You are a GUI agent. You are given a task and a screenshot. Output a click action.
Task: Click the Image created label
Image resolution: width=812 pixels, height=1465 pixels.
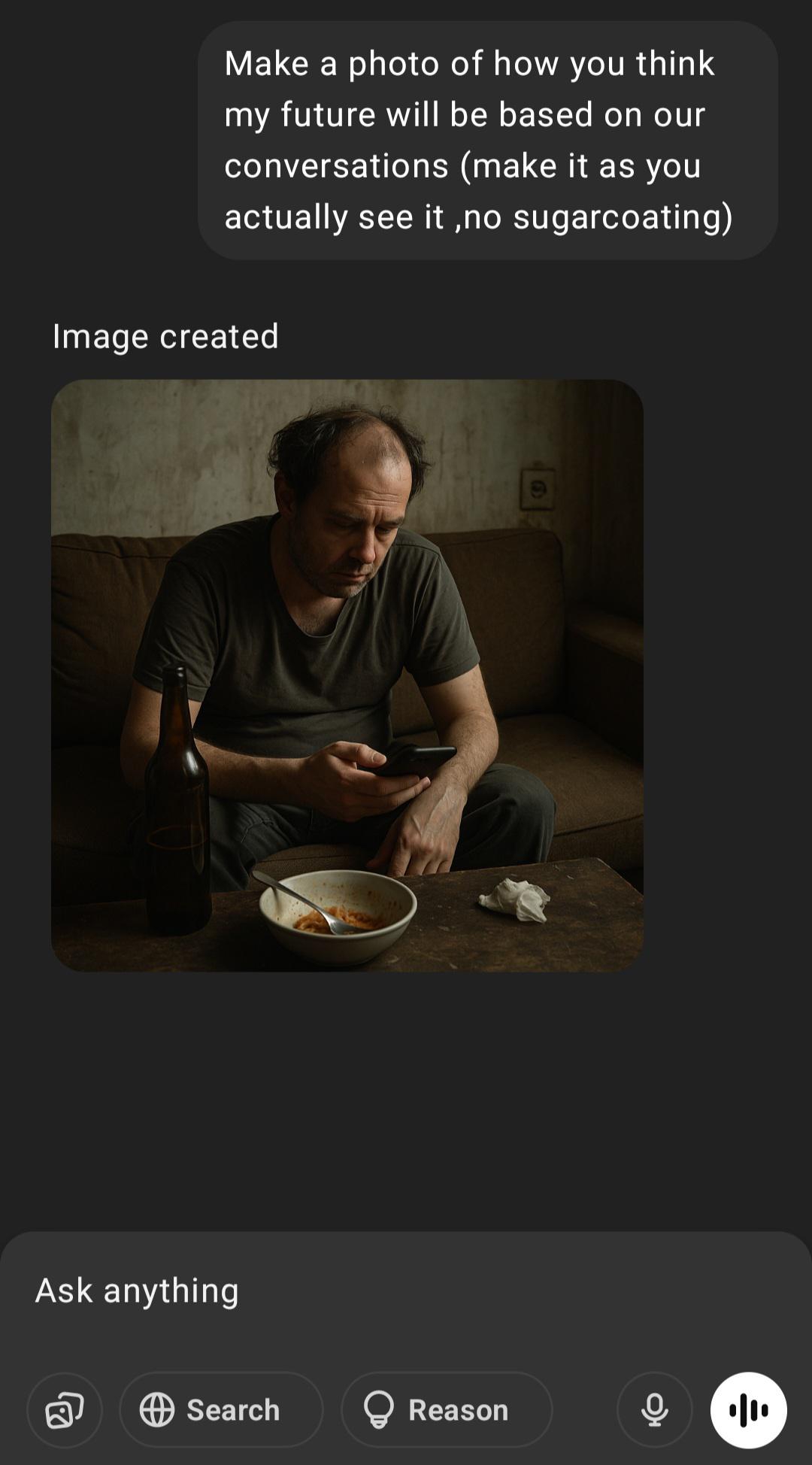pos(165,336)
